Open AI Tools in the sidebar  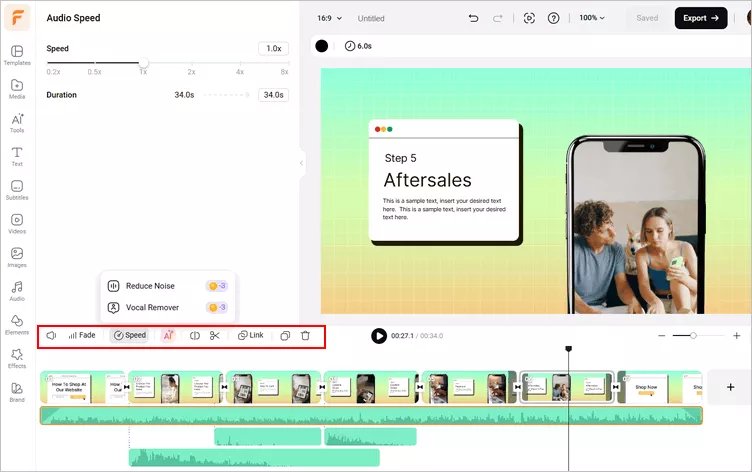tap(17, 123)
